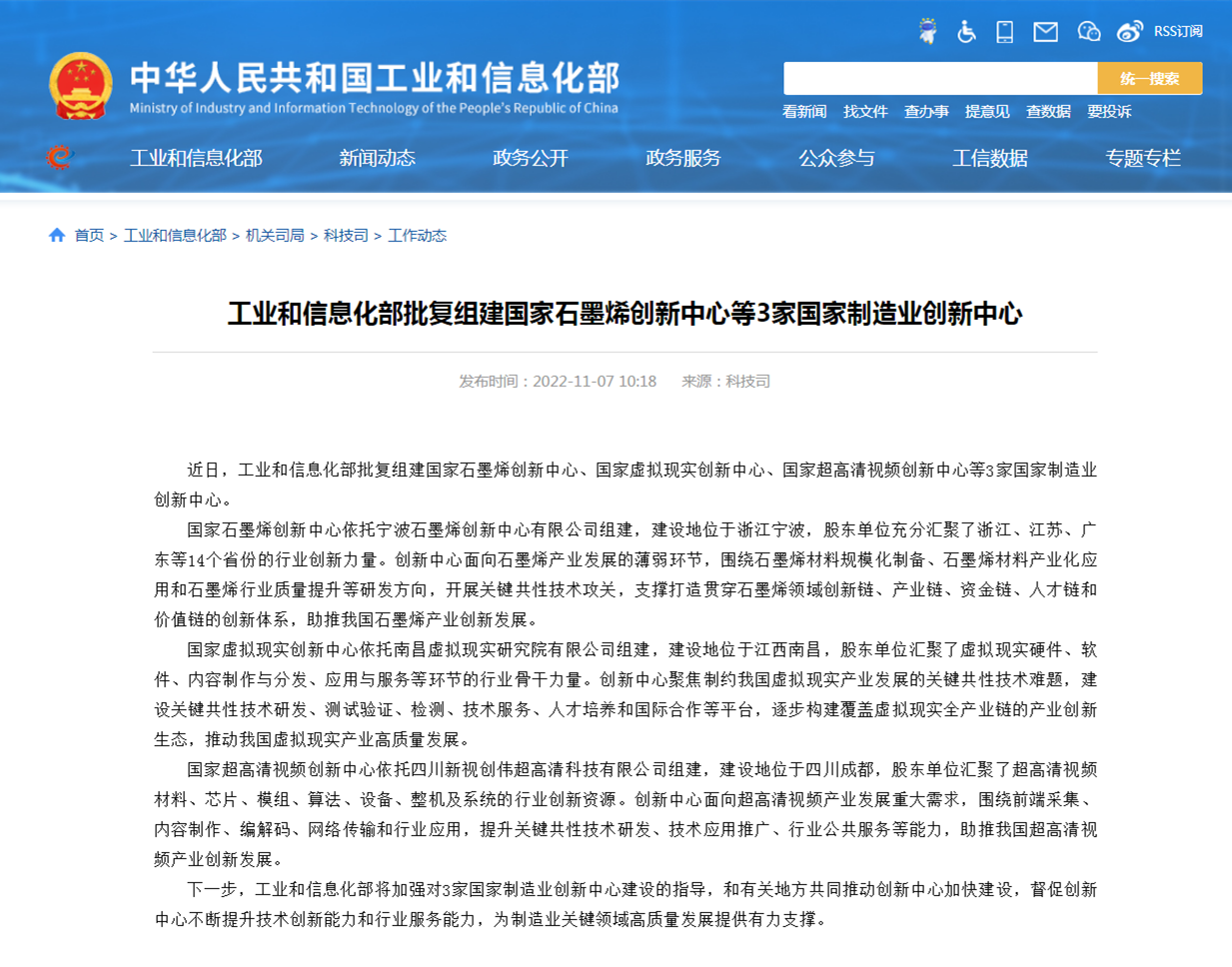Click the 统一搜索 button
This screenshot has height=967, width=1232.
1149,78
